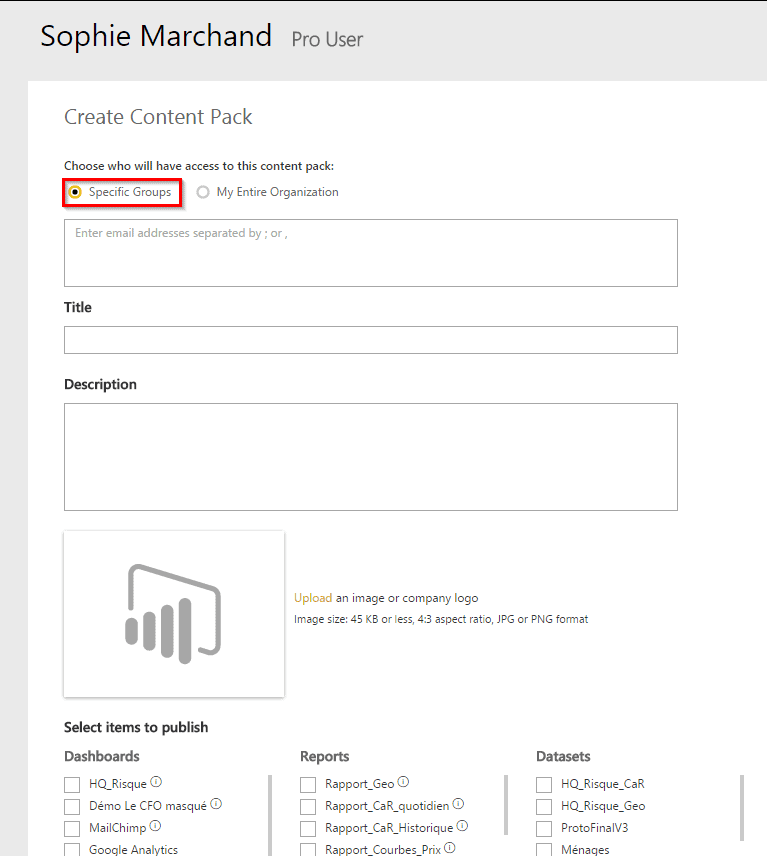This screenshot has height=856, width=767.
Task: Click the info icon next to HQ_Risque
Action: click(x=156, y=783)
